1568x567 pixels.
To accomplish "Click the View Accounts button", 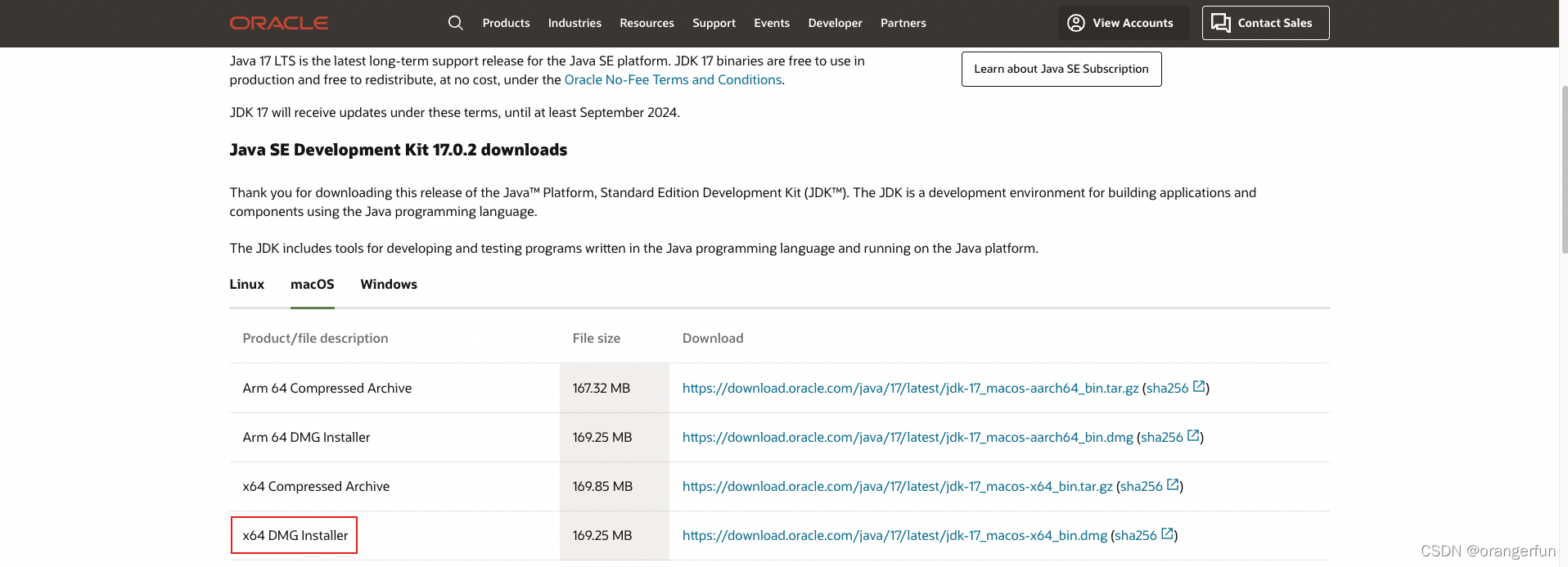I will 1124,23.
